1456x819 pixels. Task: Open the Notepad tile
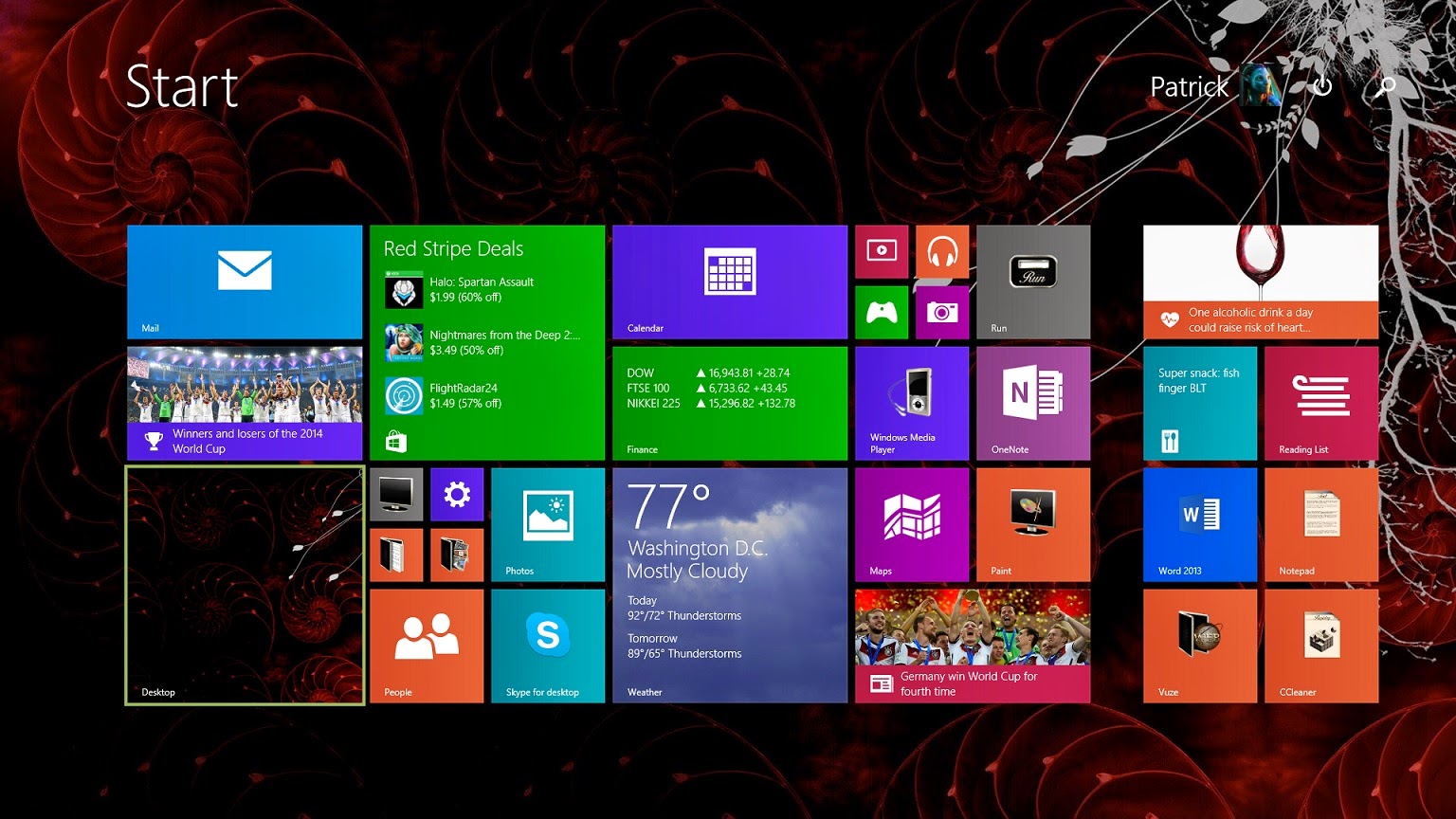[1321, 524]
